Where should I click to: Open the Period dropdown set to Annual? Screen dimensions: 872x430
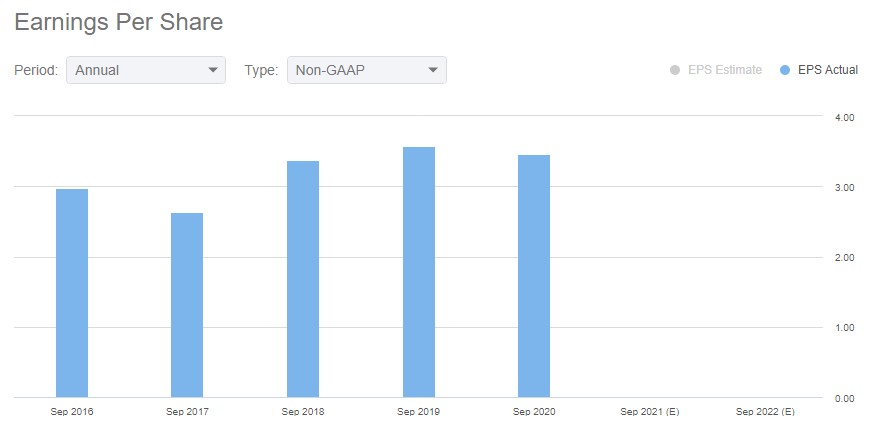click(146, 70)
